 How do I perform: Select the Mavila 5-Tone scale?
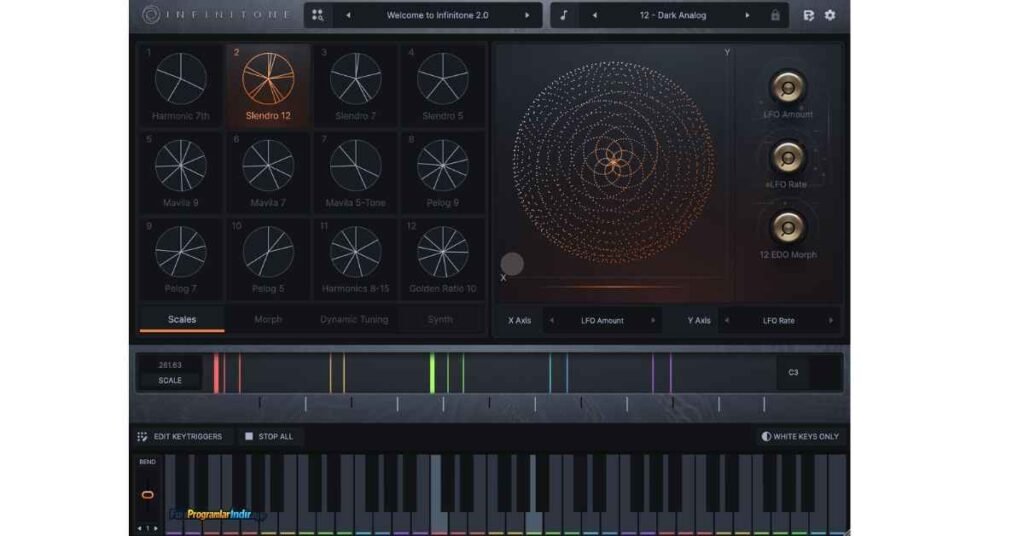[x=355, y=172]
